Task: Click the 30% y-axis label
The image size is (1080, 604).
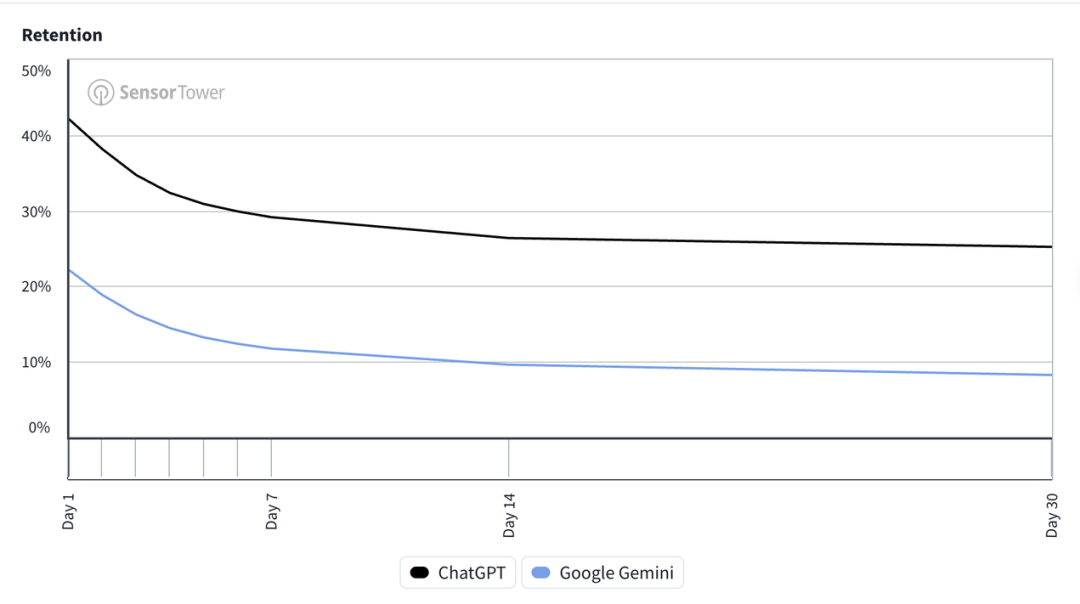Action: click(36, 212)
